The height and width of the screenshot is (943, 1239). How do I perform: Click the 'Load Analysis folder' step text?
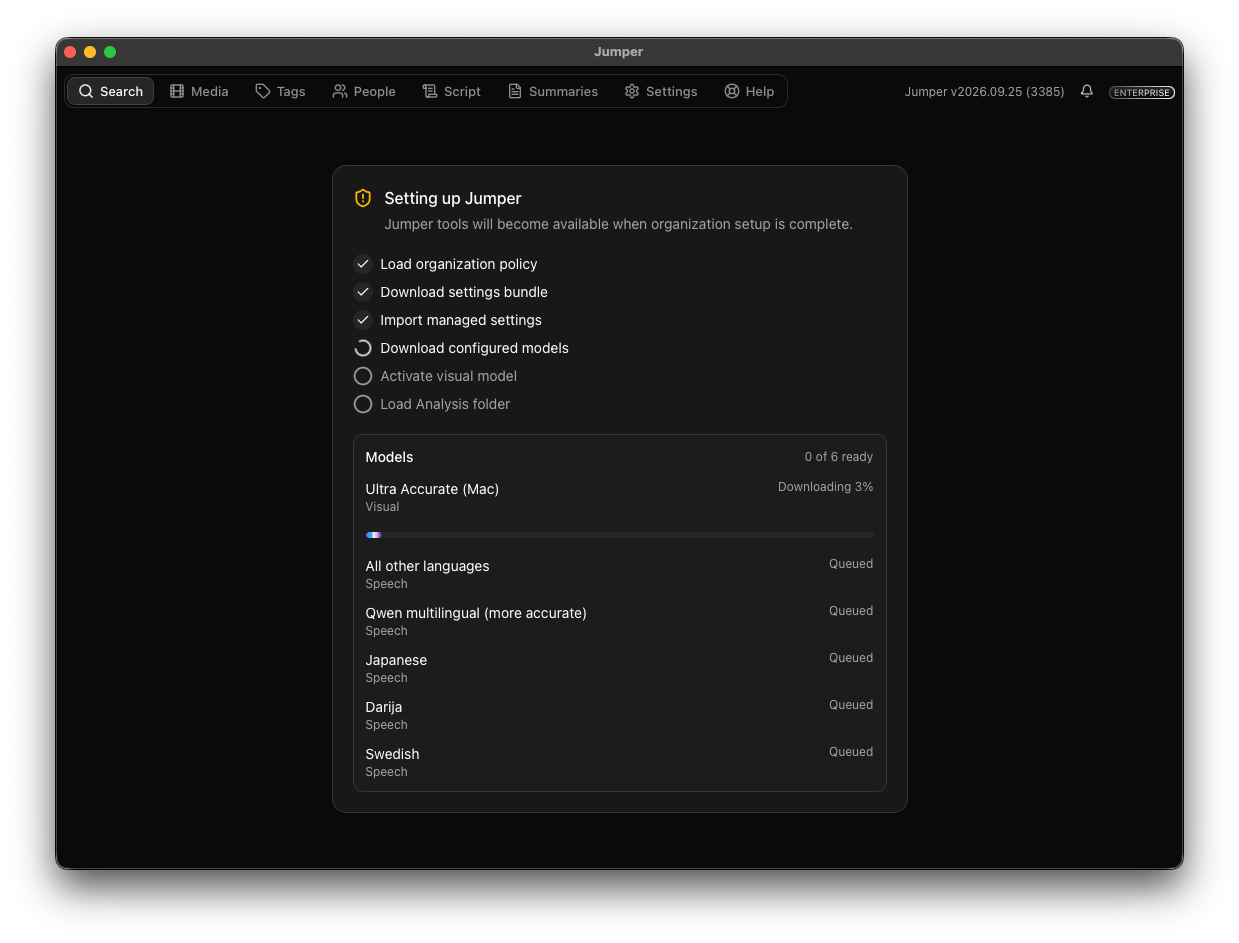tap(445, 404)
